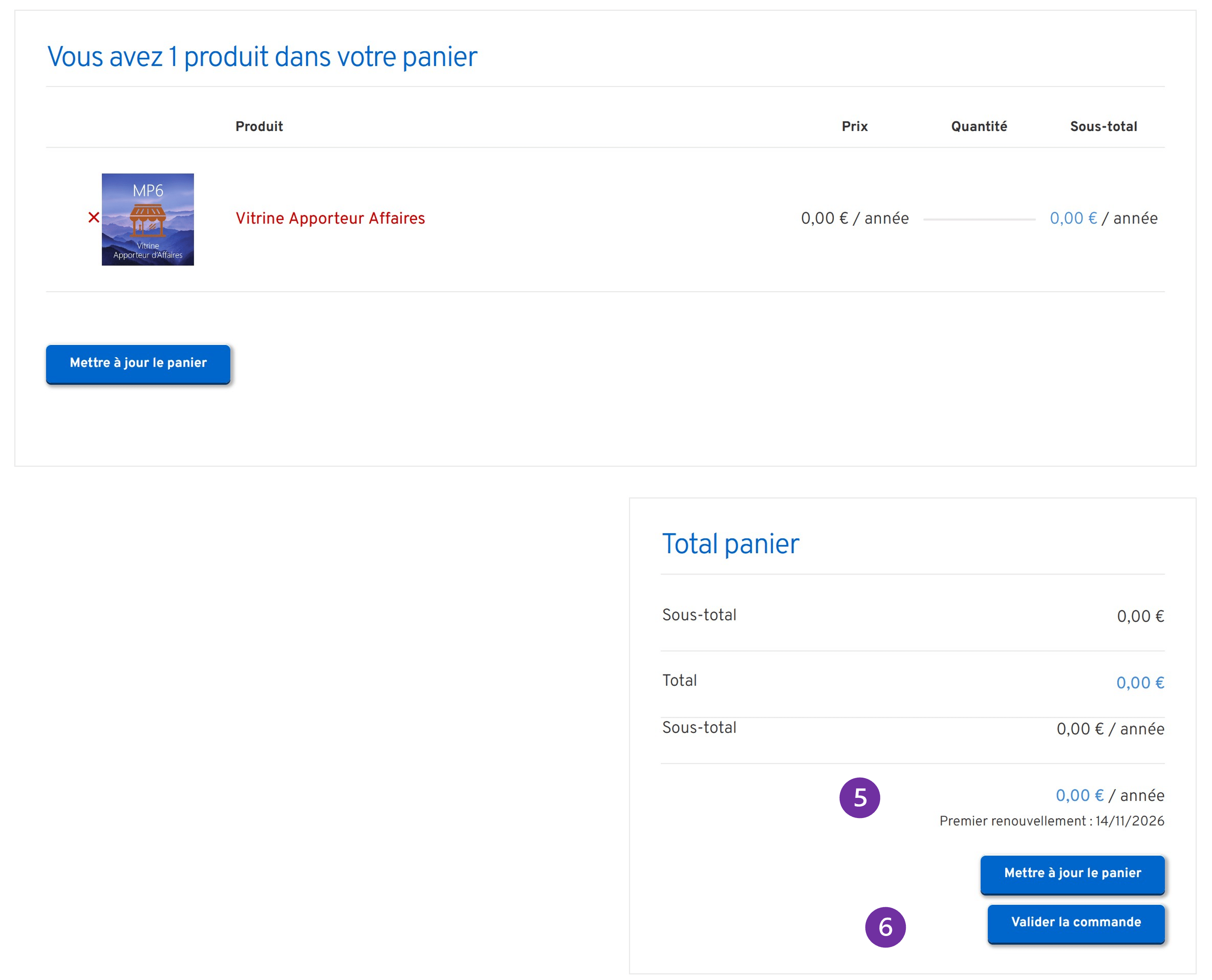Click the product row 0,00 € / année price
Screen dimensions: 1212x980
point(854,219)
